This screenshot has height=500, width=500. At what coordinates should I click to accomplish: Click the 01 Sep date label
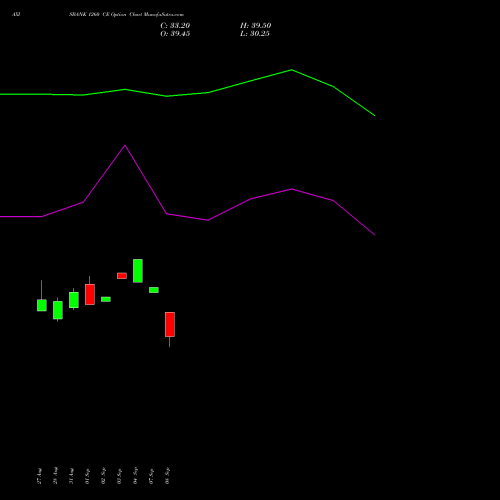click(87, 476)
